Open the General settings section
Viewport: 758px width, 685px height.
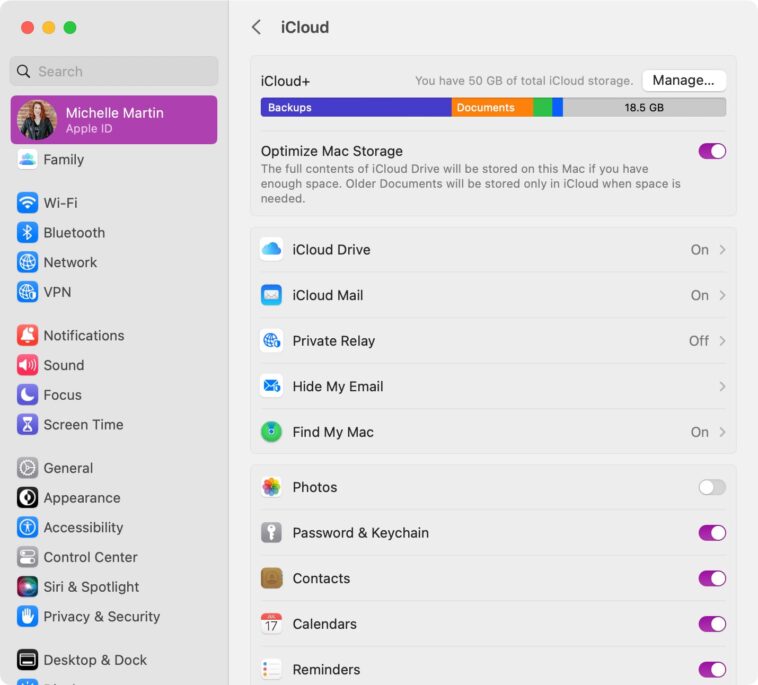point(68,468)
